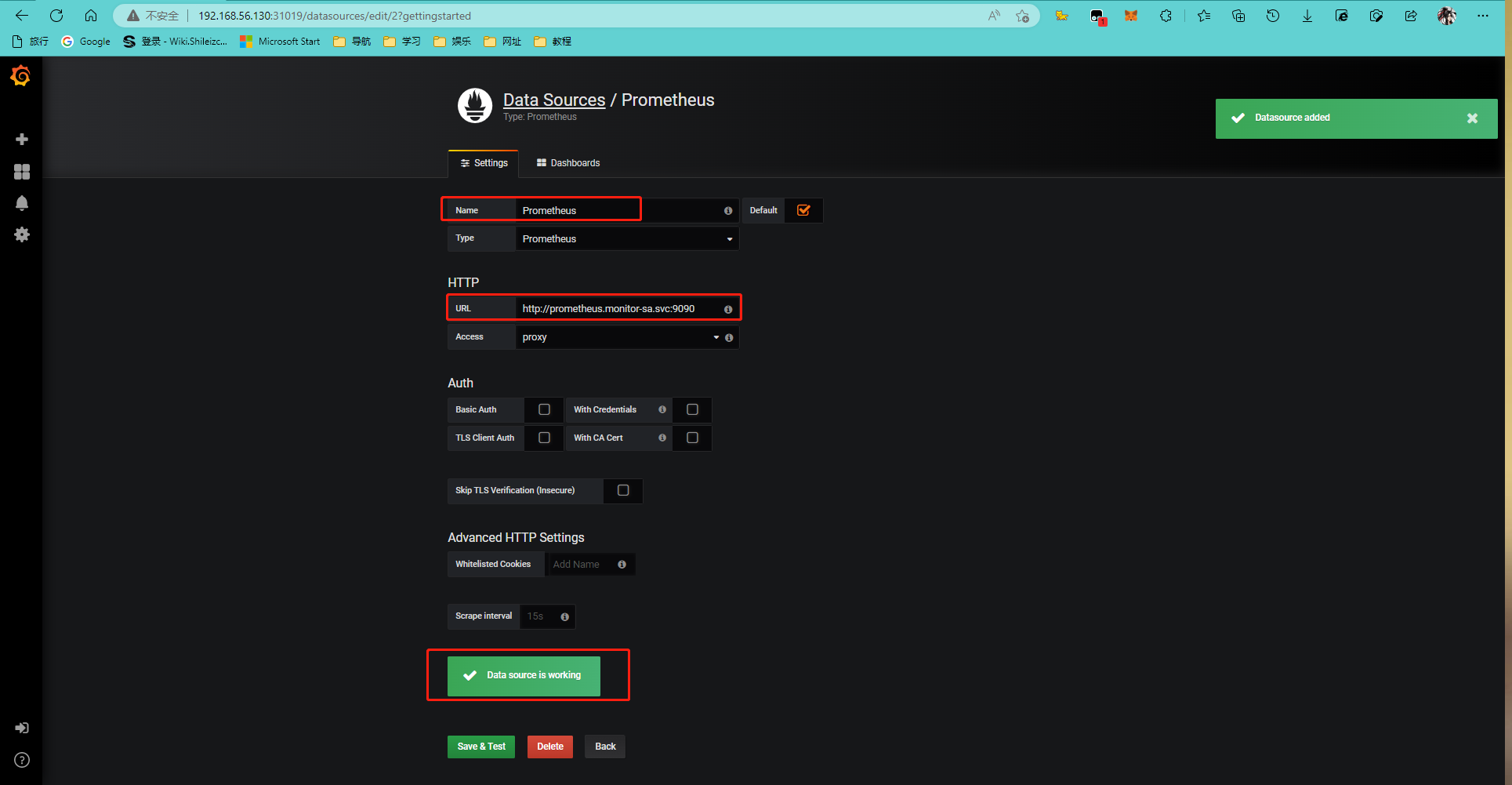Click the Sign in icon in sidebar
This screenshot has width=1512, height=785.
click(22, 728)
